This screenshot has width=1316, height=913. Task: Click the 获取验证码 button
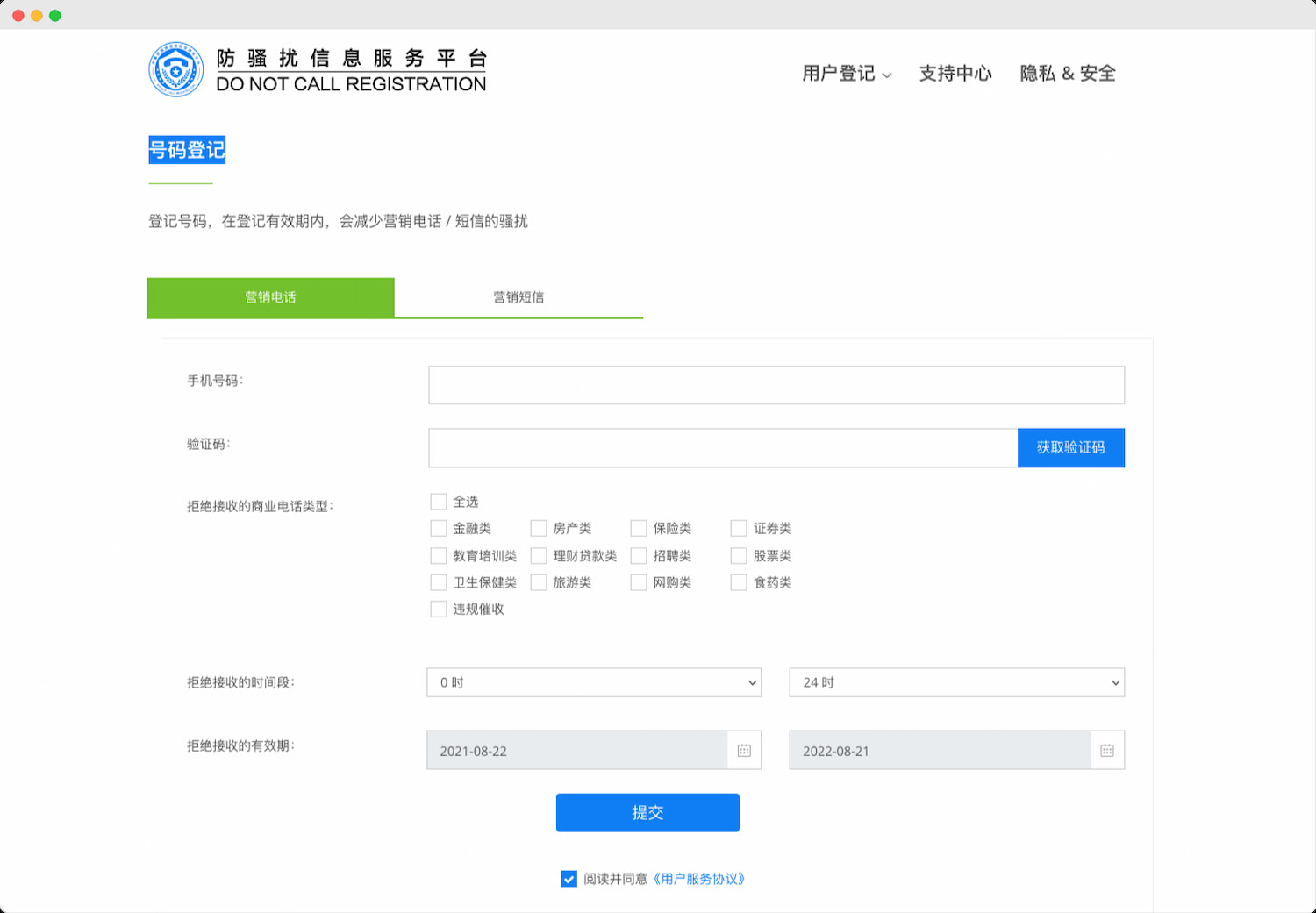pos(1071,447)
